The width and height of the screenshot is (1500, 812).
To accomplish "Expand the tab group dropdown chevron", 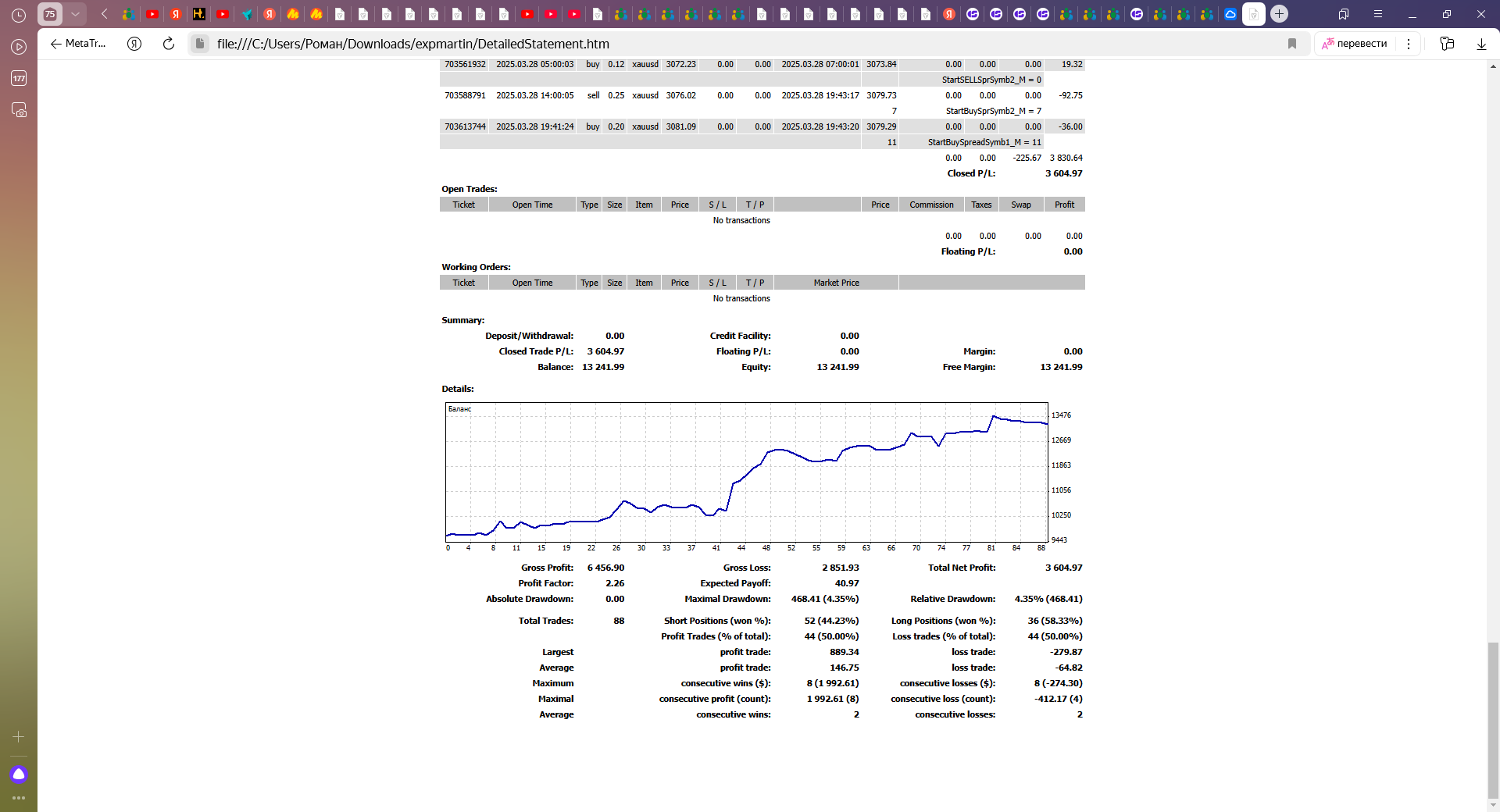I will (75, 14).
